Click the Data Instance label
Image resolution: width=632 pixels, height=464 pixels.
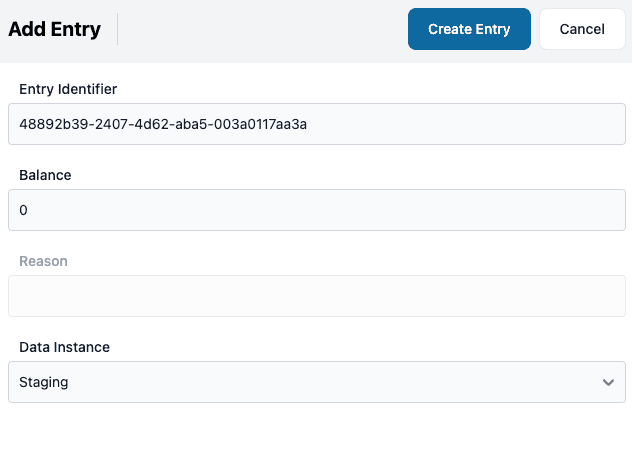point(64,347)
